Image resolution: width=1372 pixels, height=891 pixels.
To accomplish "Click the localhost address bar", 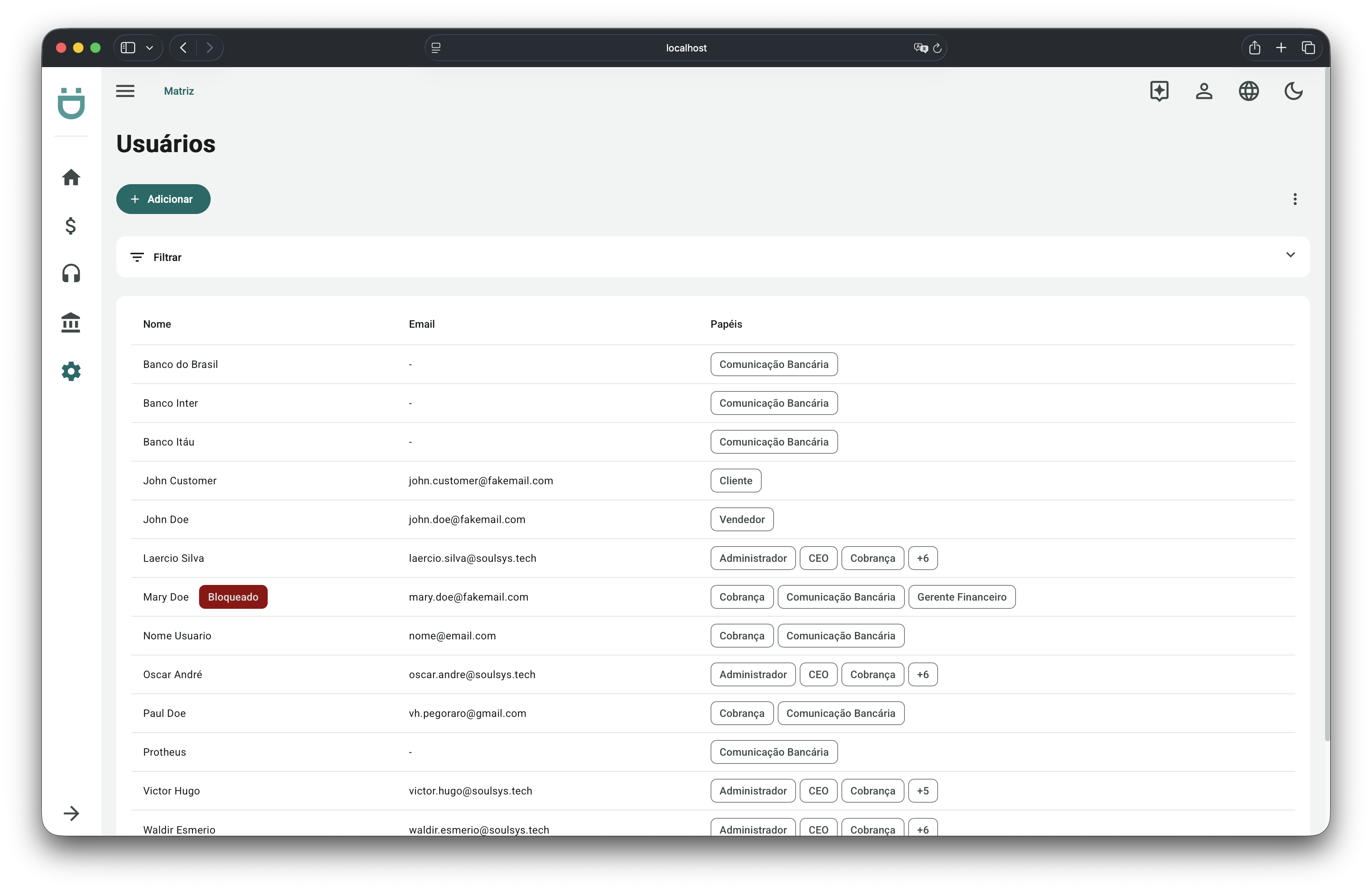I will 685,48.
